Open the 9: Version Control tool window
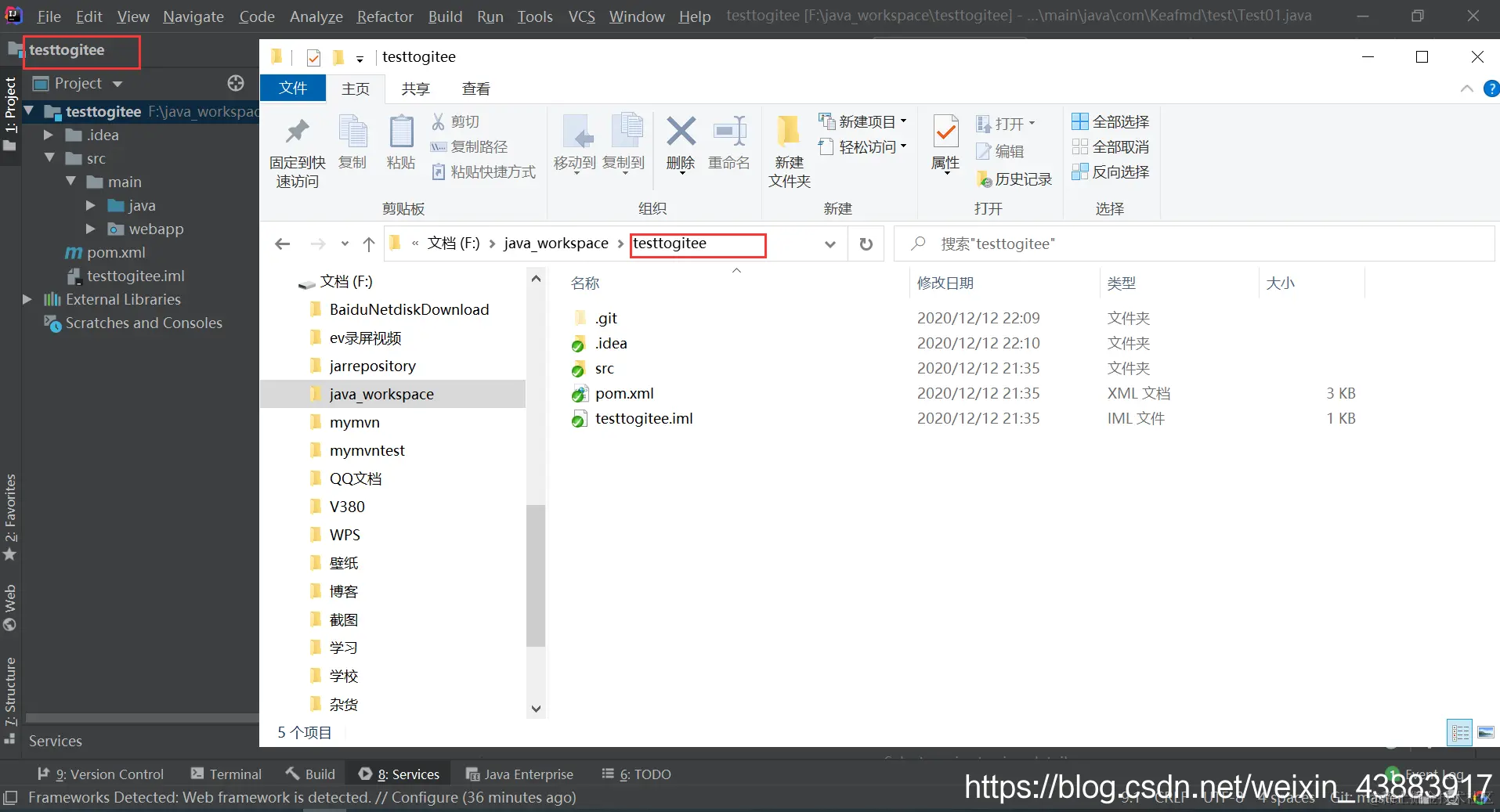This screenshot has height=812, width=1500. pos(100,774)
